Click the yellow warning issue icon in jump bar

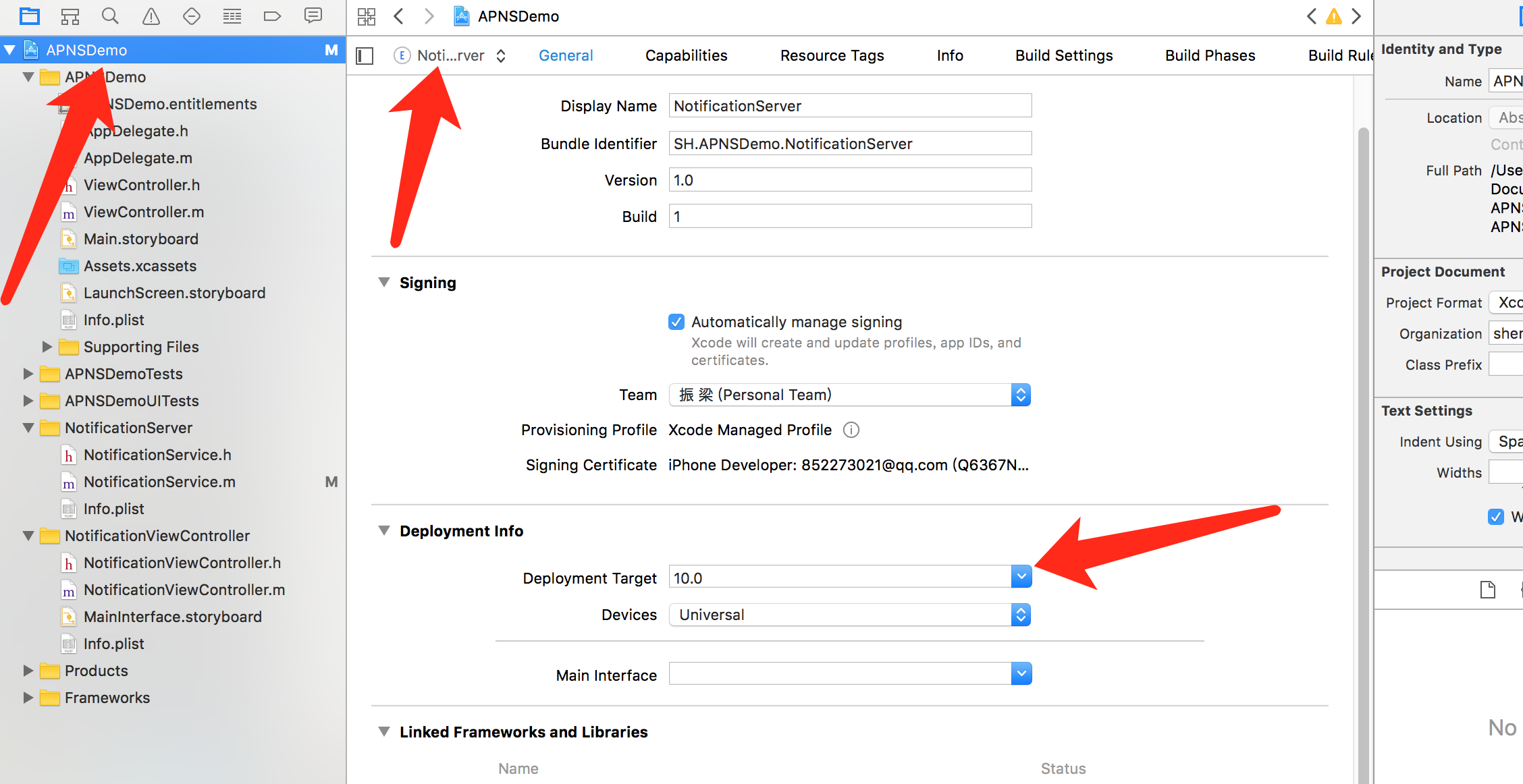(x=1334, y=16)
